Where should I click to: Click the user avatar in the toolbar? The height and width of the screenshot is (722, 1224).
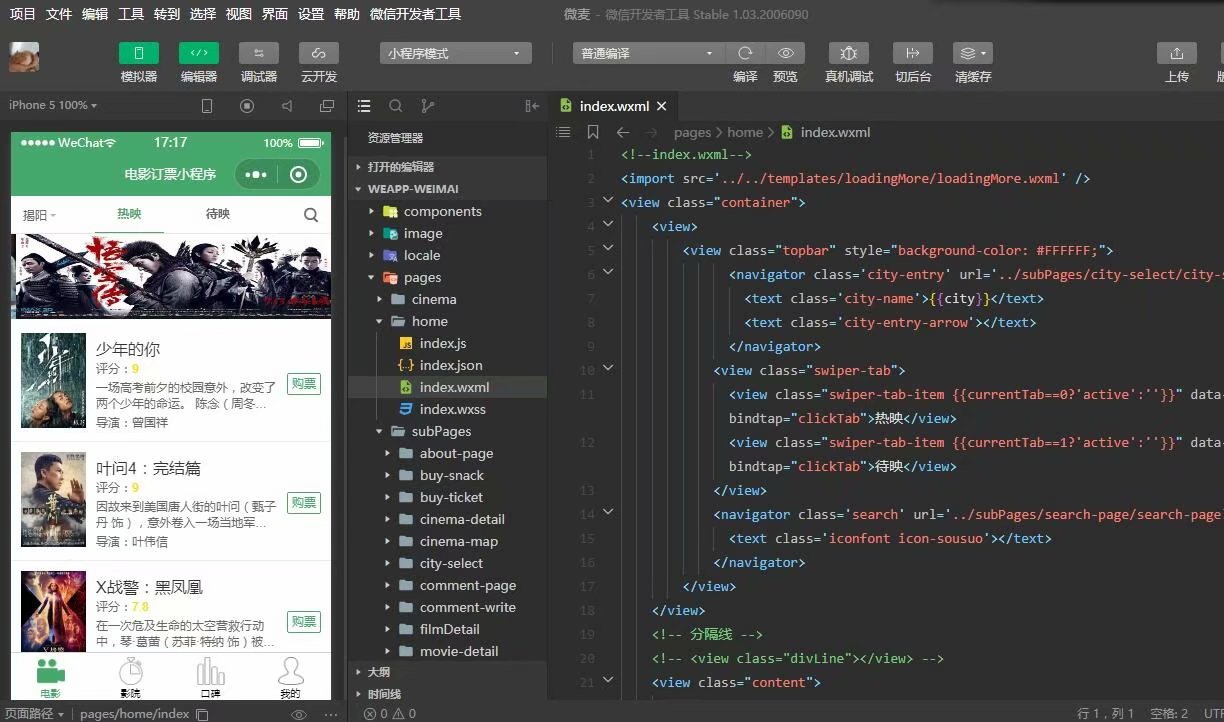coord(25,57)
